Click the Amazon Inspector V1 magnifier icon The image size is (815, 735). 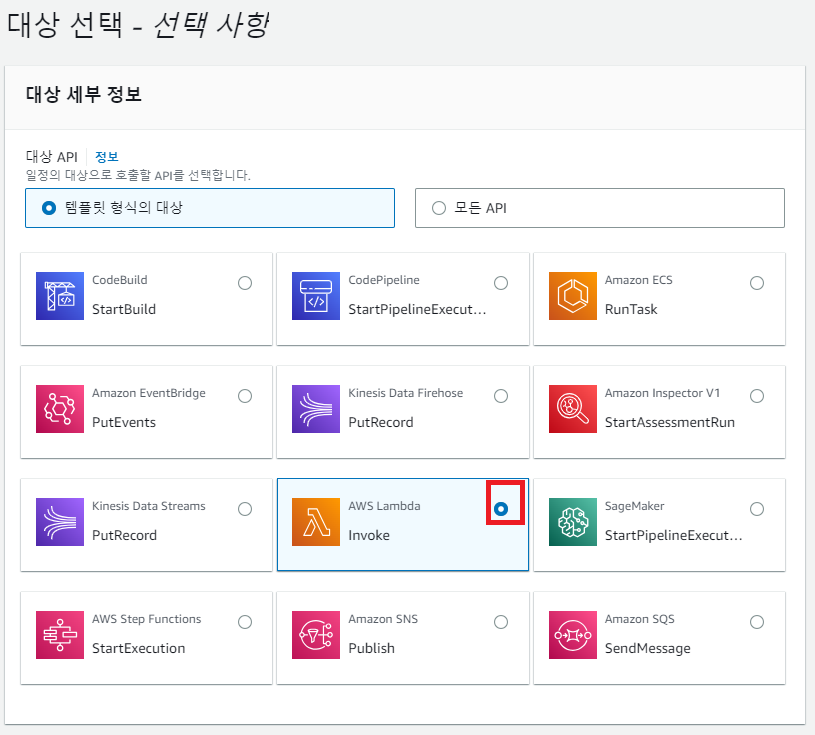[573, 409]
